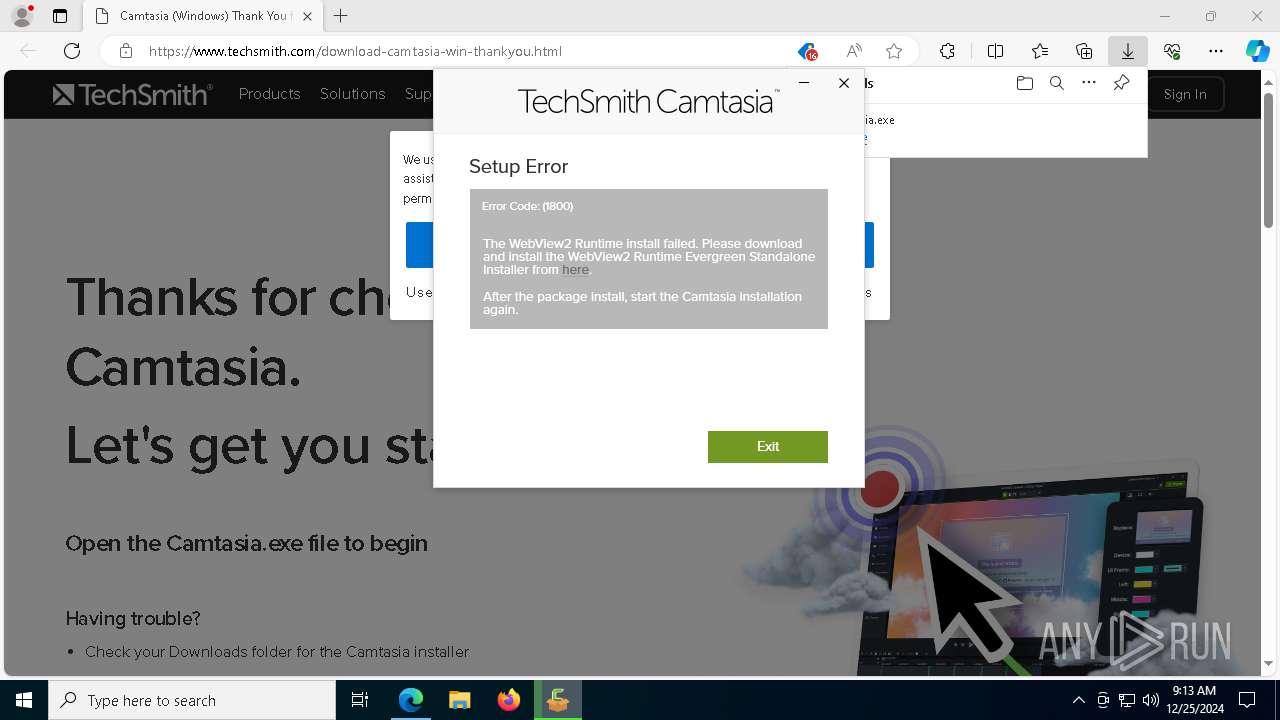The height and width of the screenshot is (720, 1280).
Task: Open Browser essentials heart icon
Action: click(x=1172, y=51)
